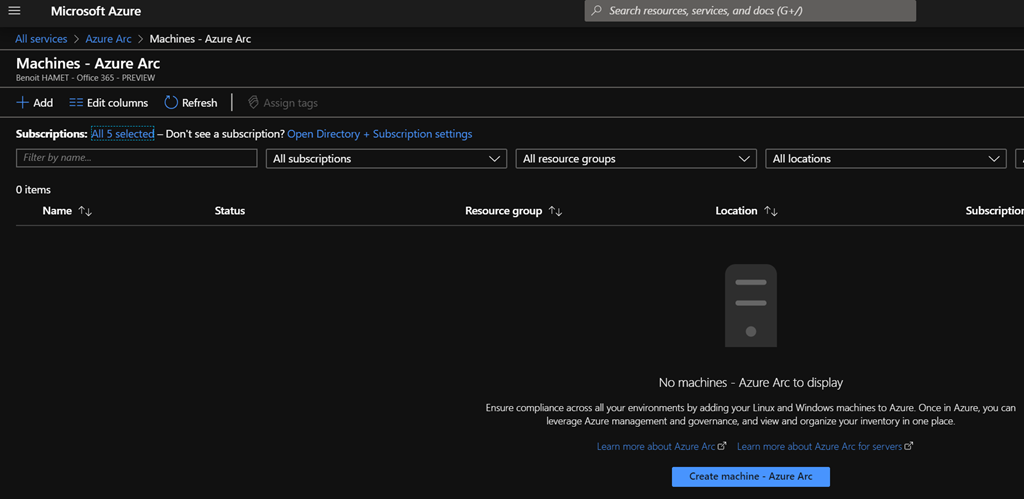Navigate to Azure Arc breadcrumb
1024x499 pixels.
pos(108,39)
